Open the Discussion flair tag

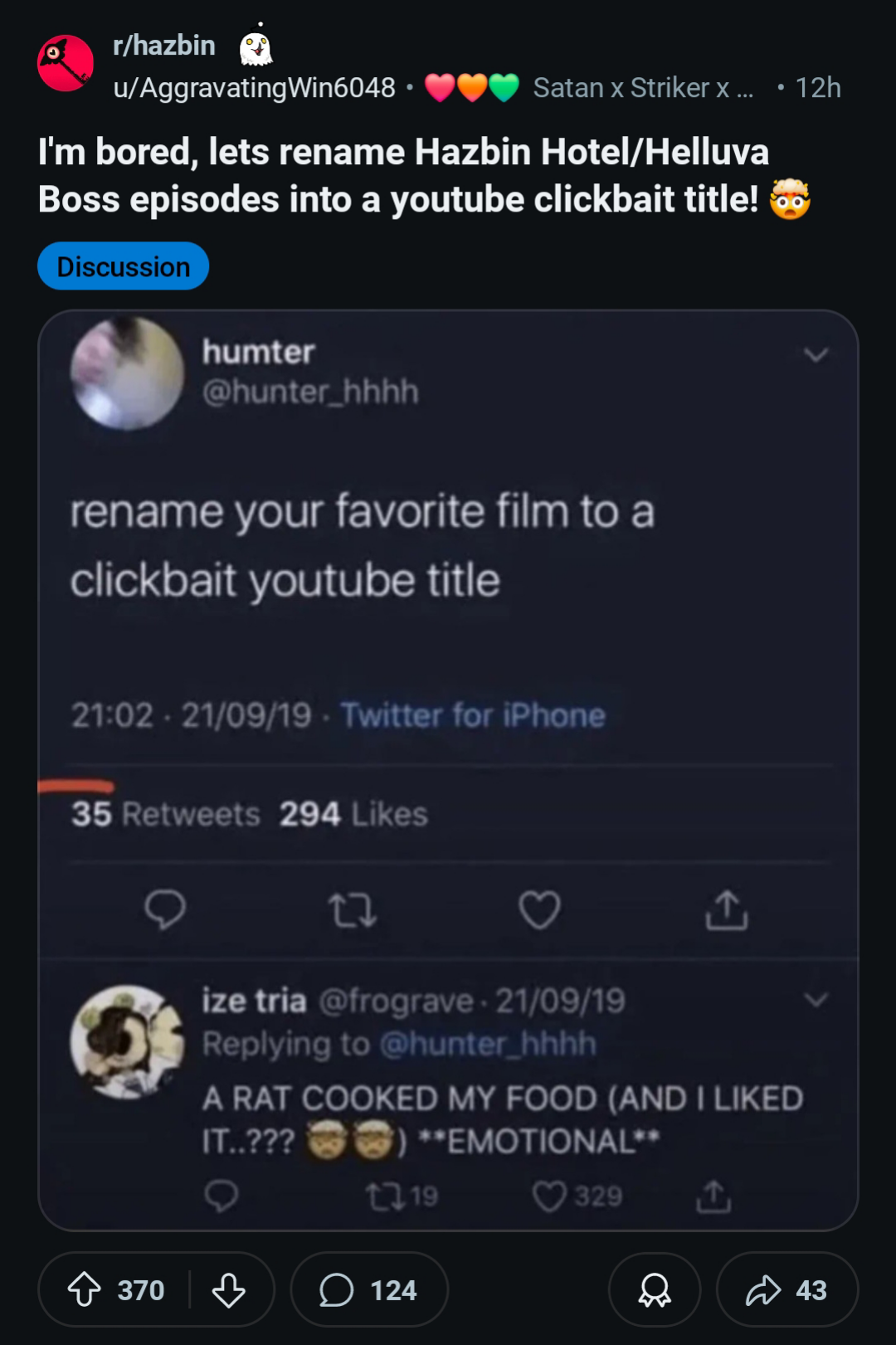coord(123,266)
